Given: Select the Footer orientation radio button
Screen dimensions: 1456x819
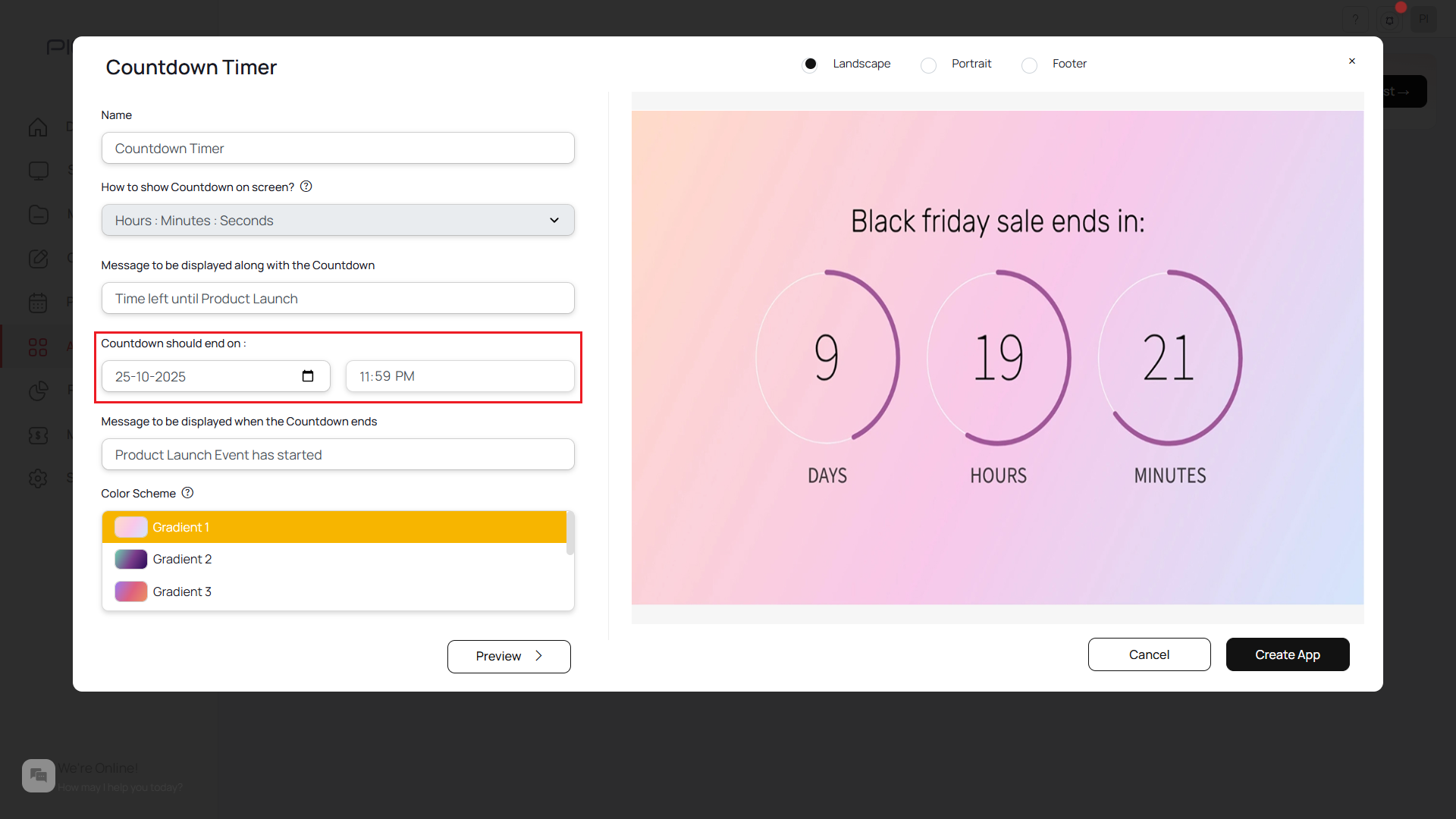Looking at the screenshot, I should click(1030, 65).
